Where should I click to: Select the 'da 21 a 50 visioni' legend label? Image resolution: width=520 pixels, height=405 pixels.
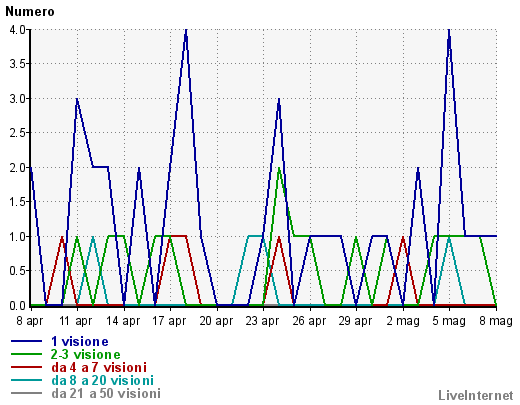click(106, 393)
